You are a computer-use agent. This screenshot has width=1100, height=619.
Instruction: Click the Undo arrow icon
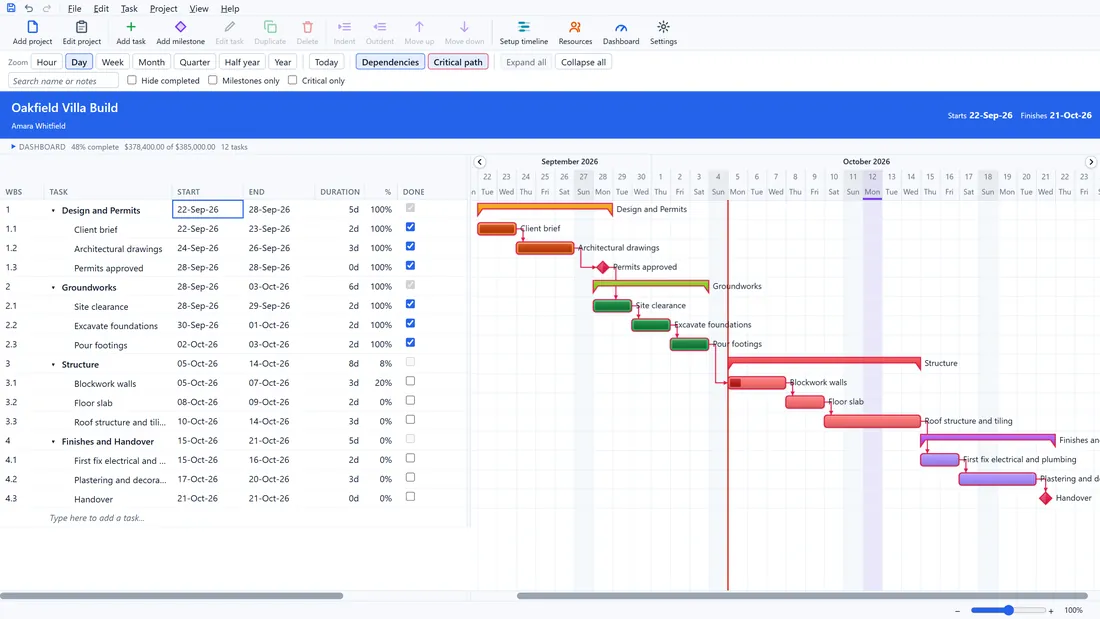click(29, 8)
